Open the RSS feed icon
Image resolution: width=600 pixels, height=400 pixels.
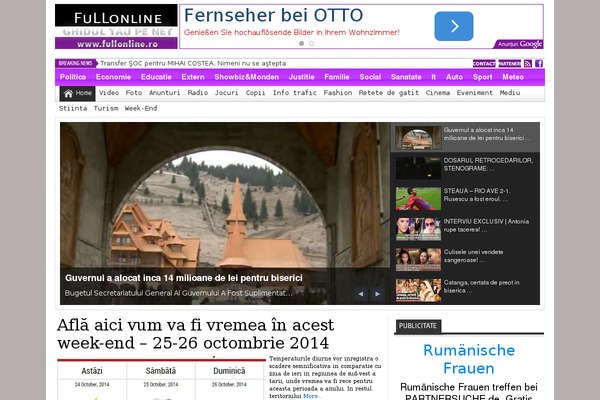528,64
